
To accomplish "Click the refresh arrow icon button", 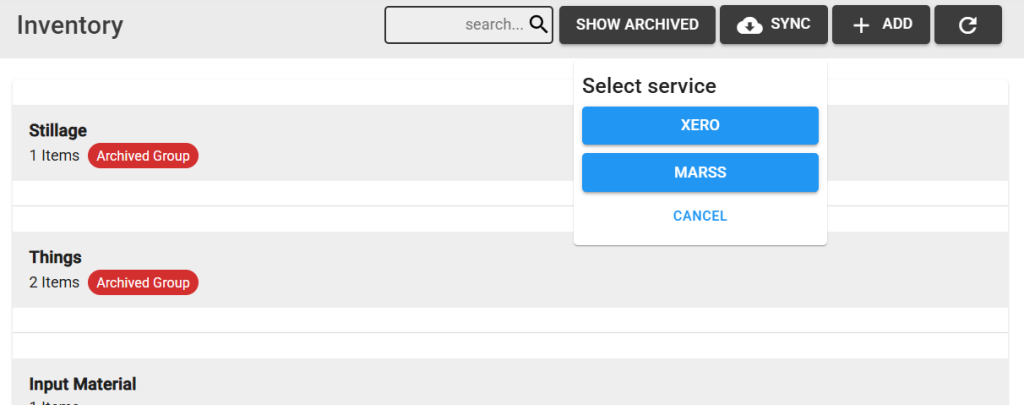I will tap(967, 25).
